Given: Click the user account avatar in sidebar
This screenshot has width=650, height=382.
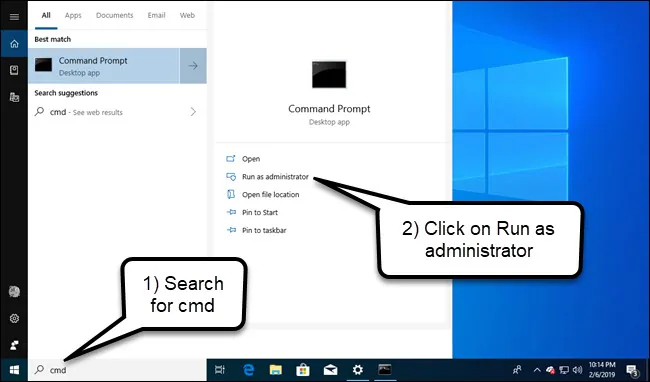Looking at the screenshot, I should (x=14, y=292).
